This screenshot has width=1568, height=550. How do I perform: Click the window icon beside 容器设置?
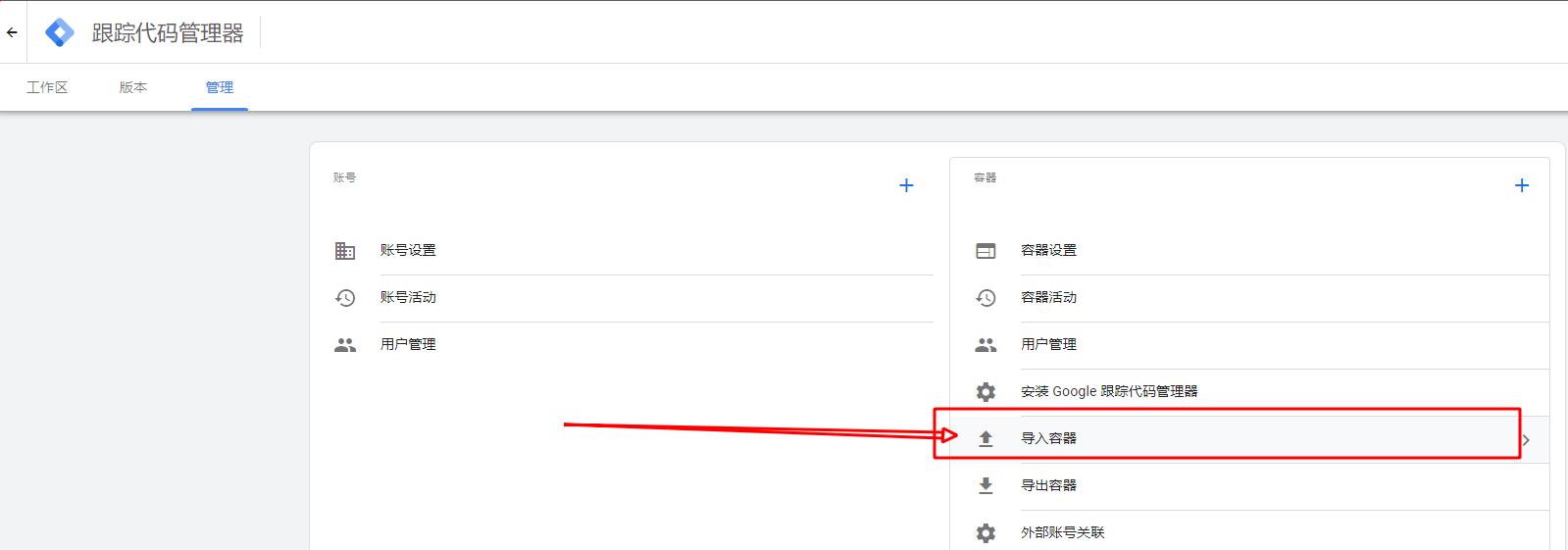[986, 251]
